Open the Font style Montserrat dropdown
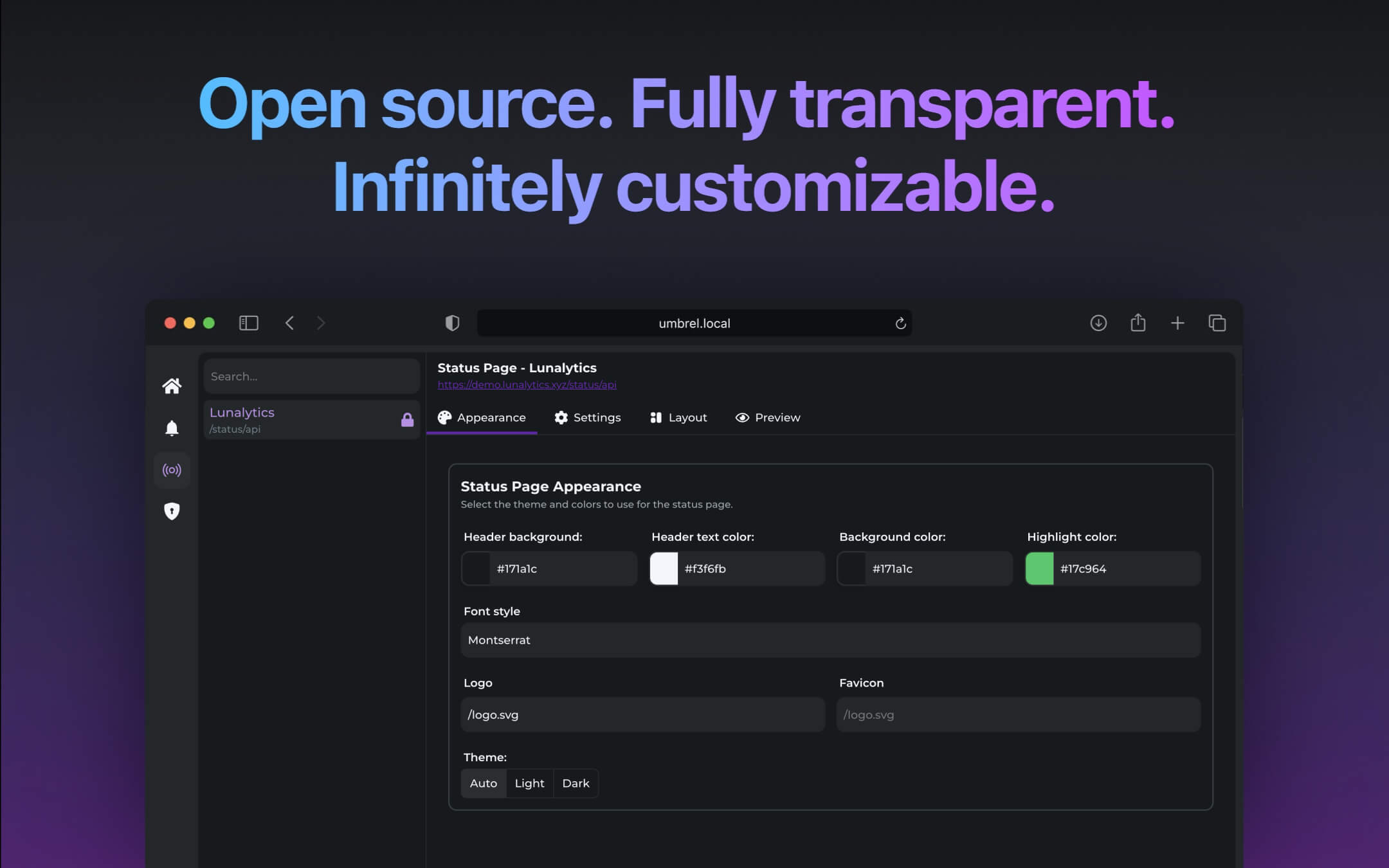Image resolution: width=1389 pixels, height=868 pixels. coord(830,640)
